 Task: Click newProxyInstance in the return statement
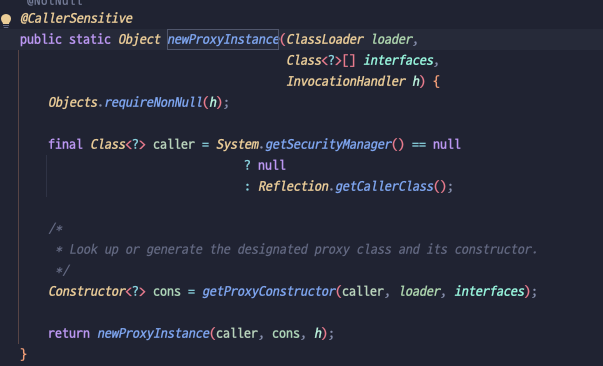(x=153, y=333)
